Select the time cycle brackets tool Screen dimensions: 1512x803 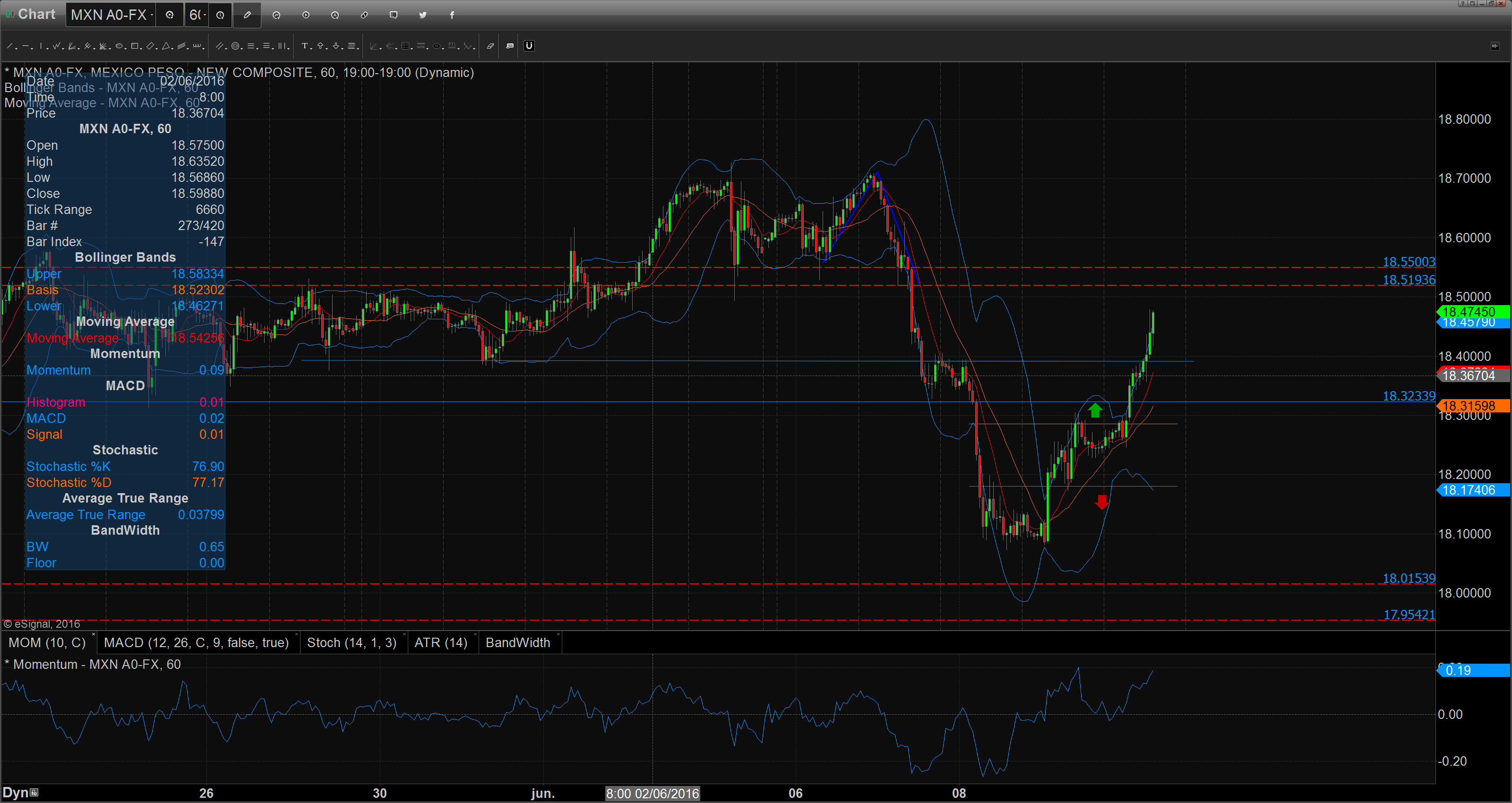tap(197, 46)
